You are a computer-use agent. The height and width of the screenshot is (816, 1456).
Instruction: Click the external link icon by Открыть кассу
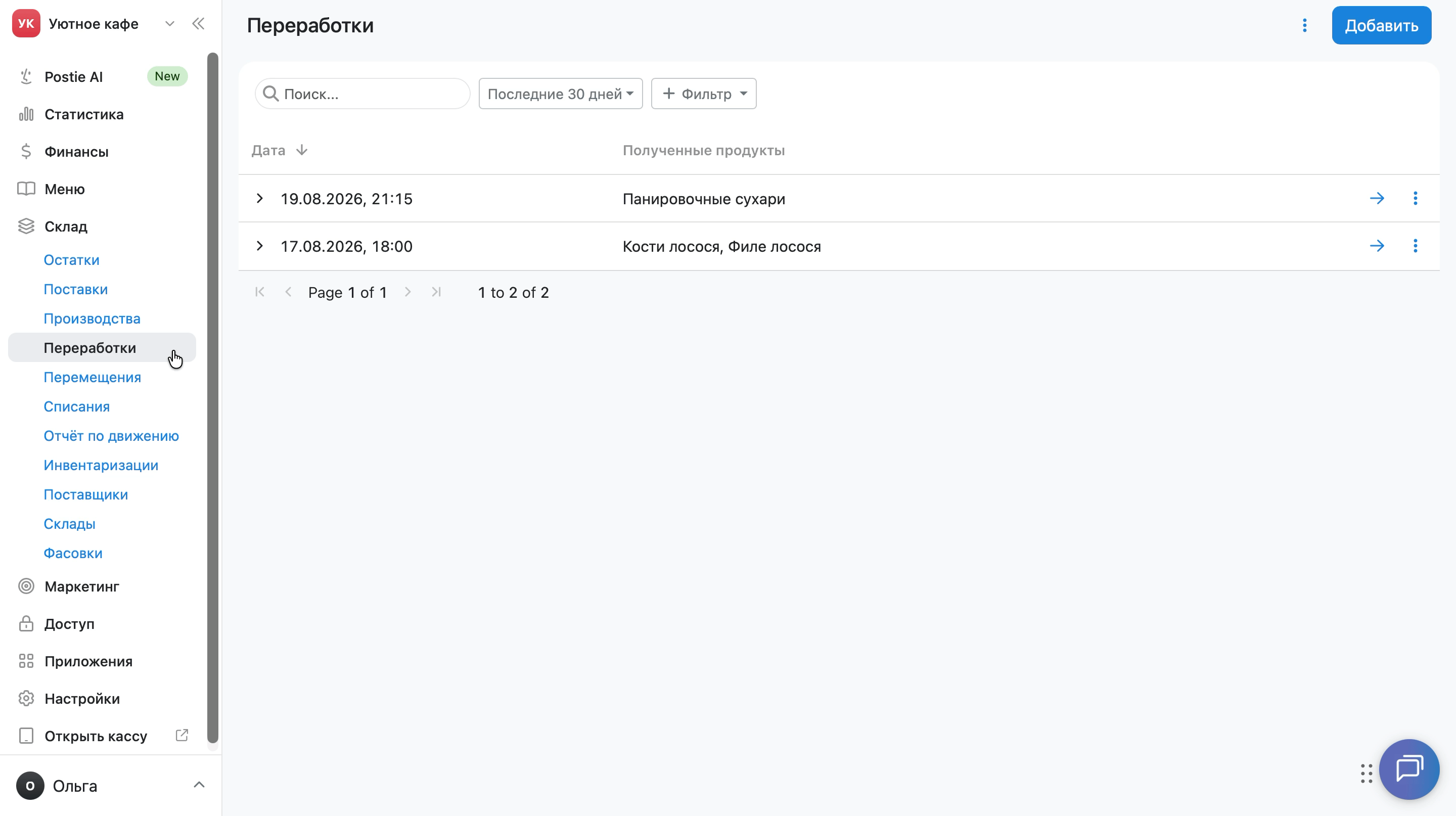pos(181,735)
